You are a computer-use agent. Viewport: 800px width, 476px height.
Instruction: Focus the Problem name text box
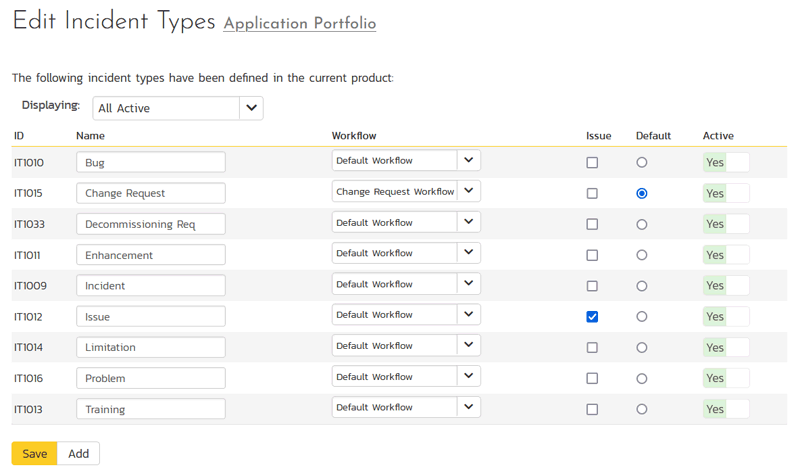coord(151,379)
